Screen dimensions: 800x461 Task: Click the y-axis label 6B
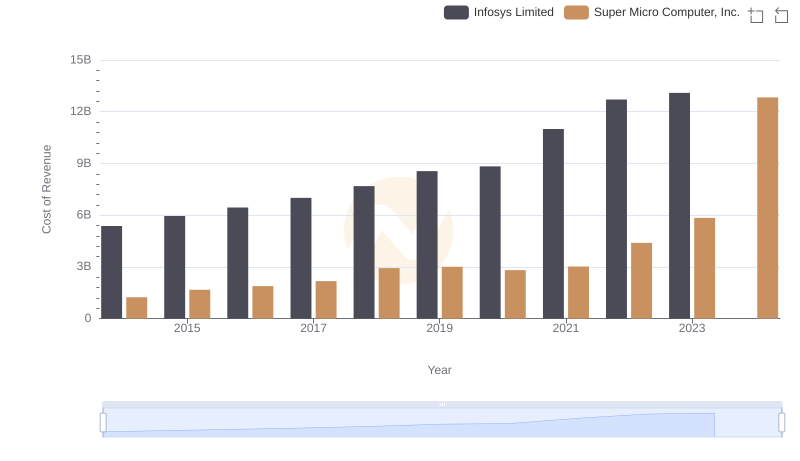coord(84,215)
